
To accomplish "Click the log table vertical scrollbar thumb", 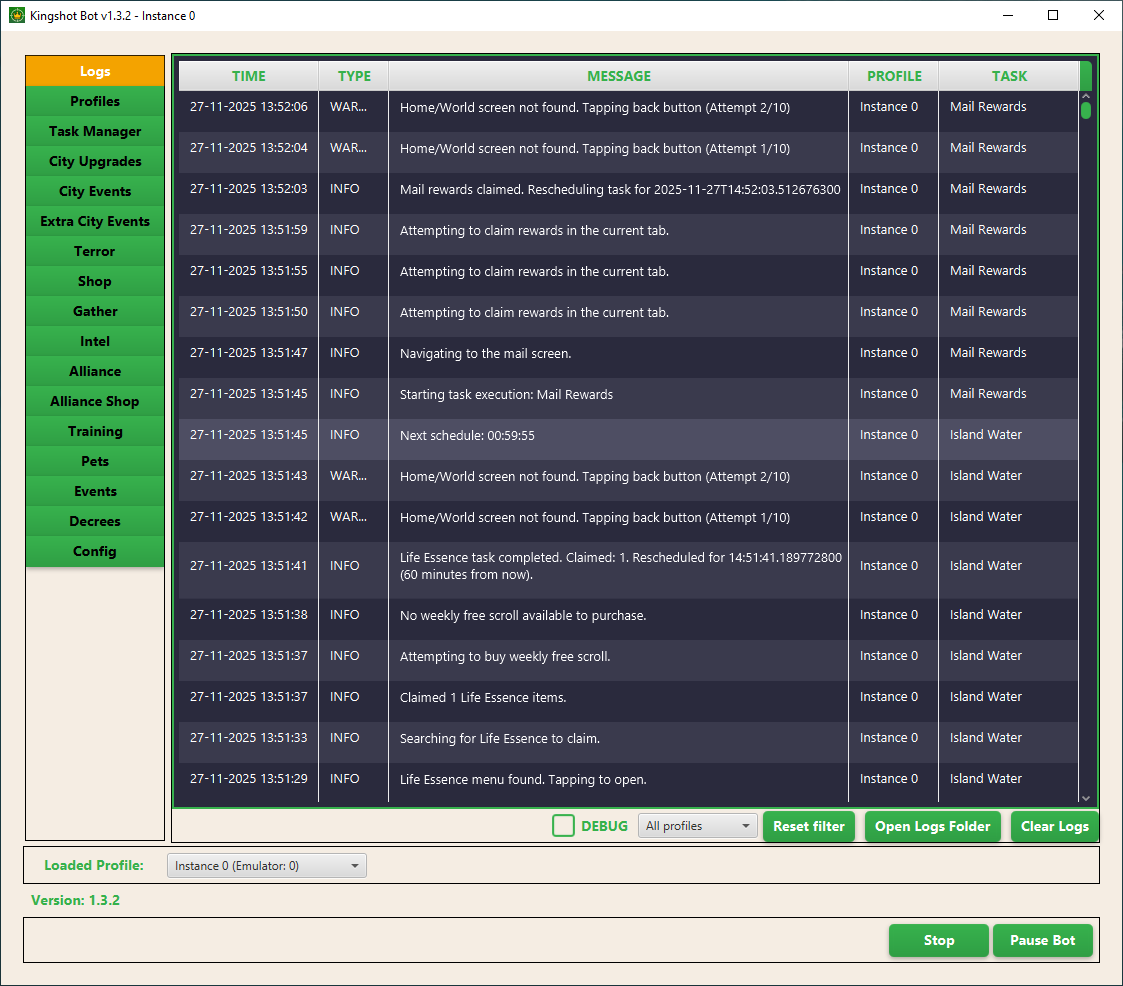I will click(1086, 110).
